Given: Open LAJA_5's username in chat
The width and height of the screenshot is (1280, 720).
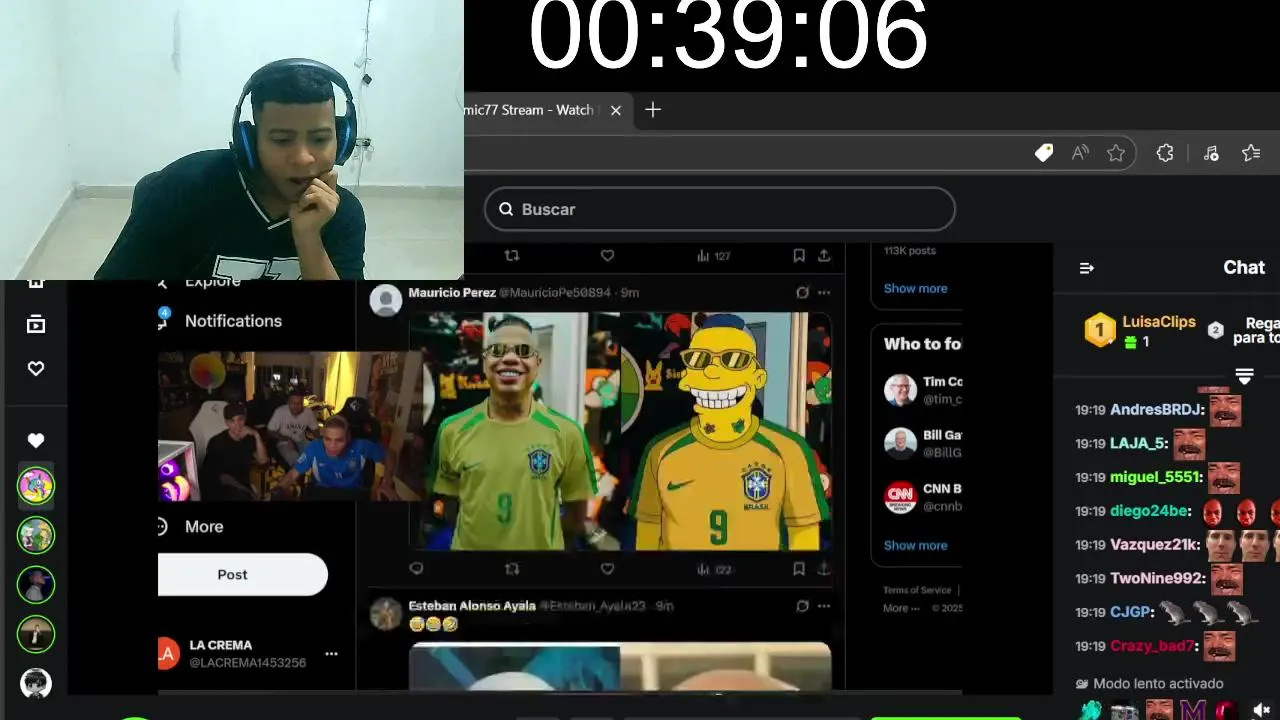Looking at the screenshot, I should 1138,444.
